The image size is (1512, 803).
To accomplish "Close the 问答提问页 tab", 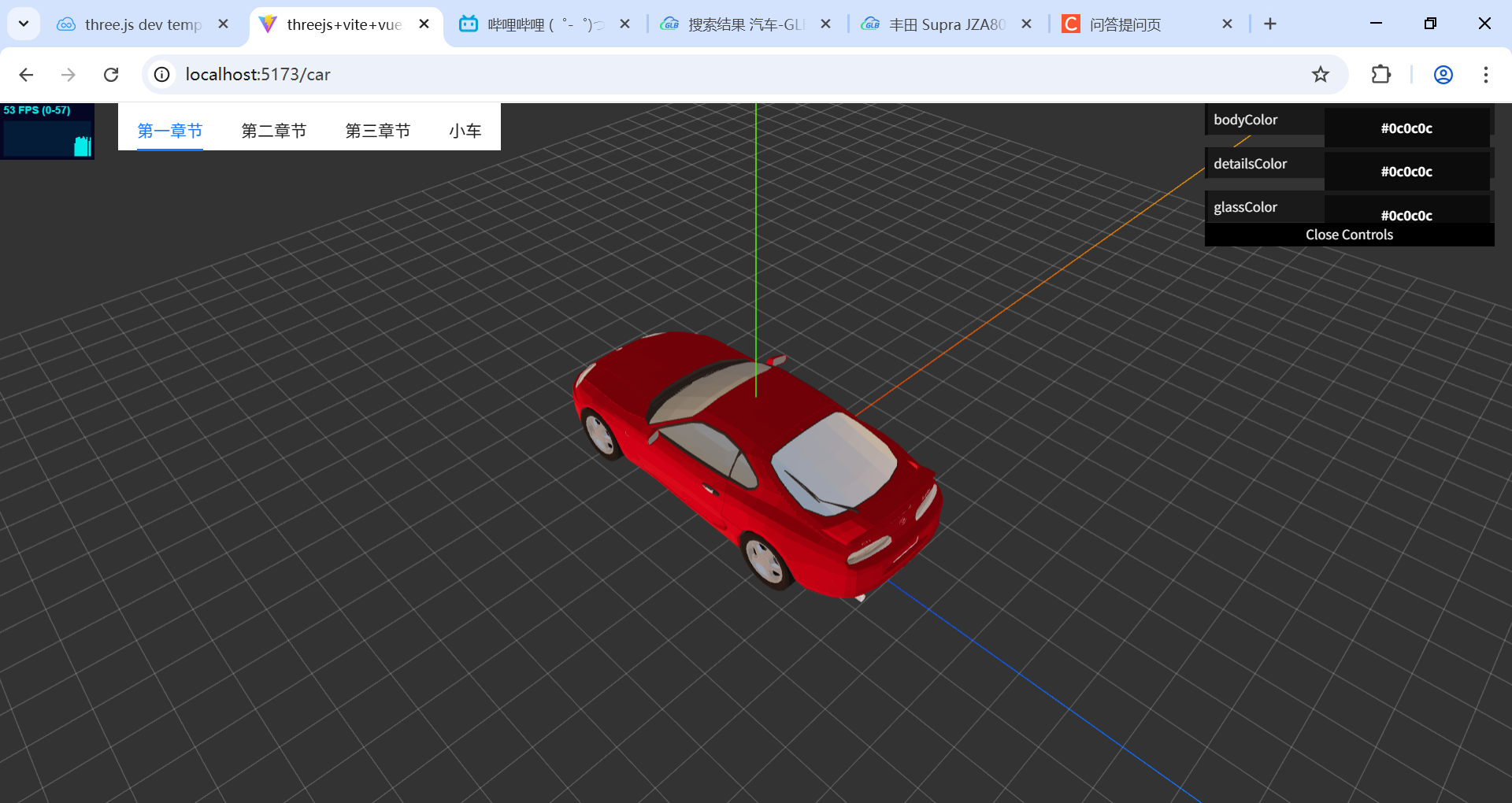I will coord(1228,24).
